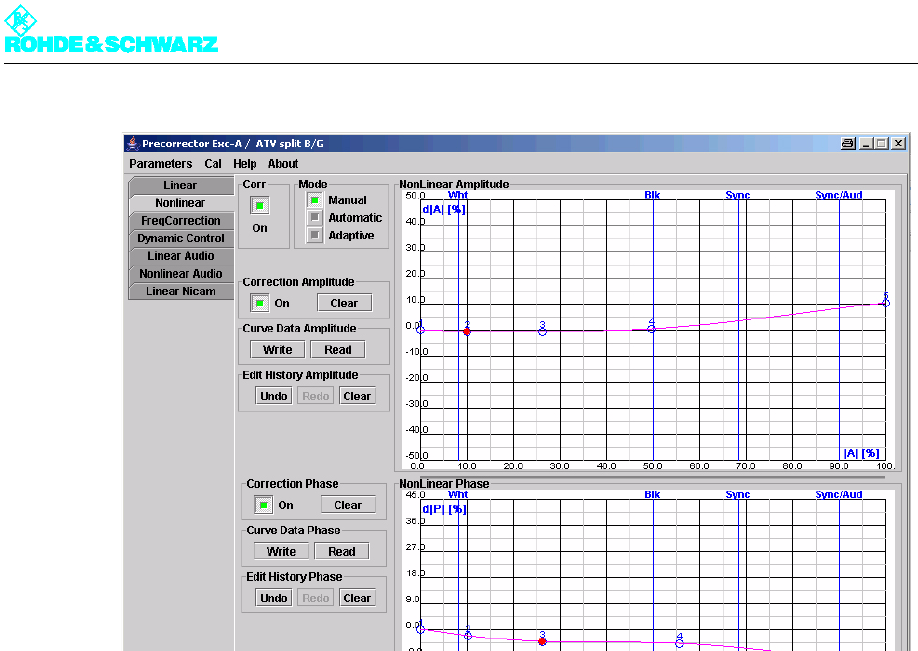Read the Curve Data Phase

[x=342, y=551]
